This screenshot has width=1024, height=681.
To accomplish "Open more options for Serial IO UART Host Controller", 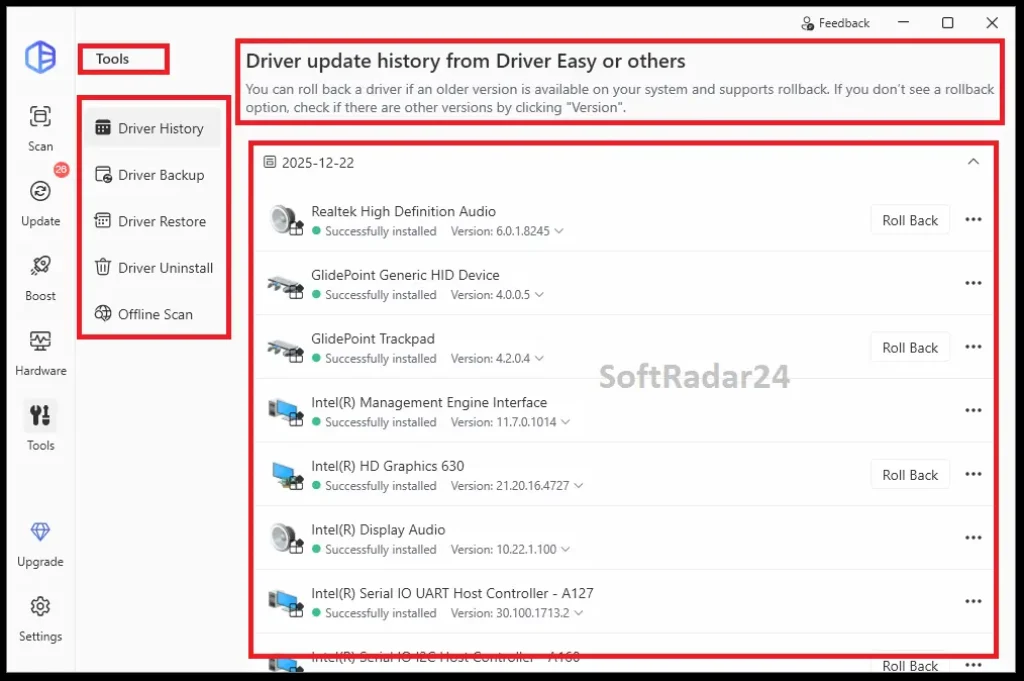I will [973, 601].
